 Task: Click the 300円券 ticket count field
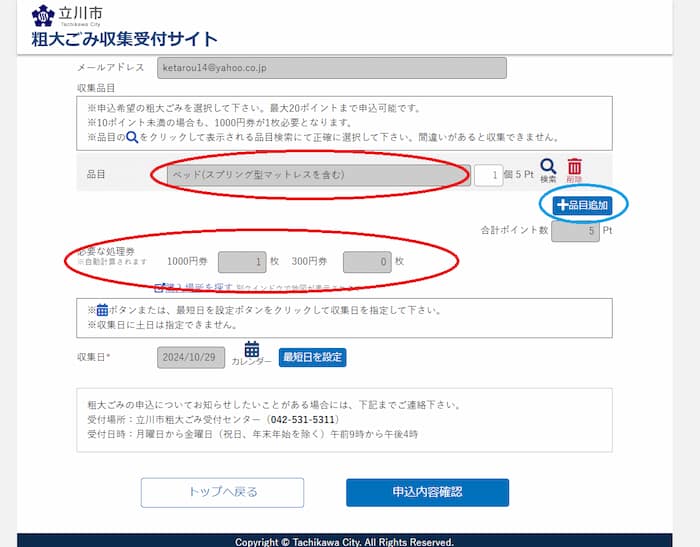click(366, 261)
